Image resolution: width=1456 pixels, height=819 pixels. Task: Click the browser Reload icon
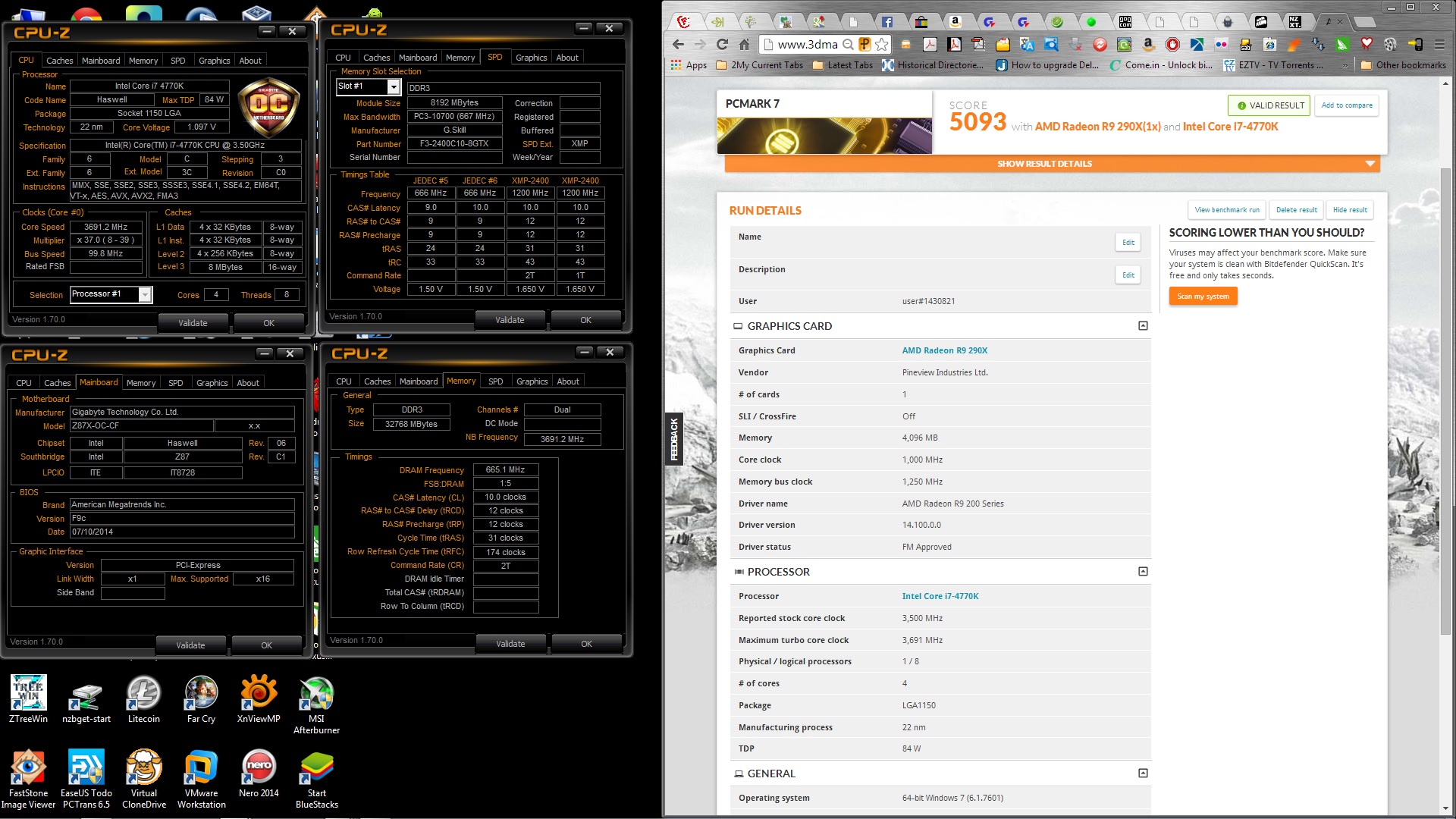(722, 45)
